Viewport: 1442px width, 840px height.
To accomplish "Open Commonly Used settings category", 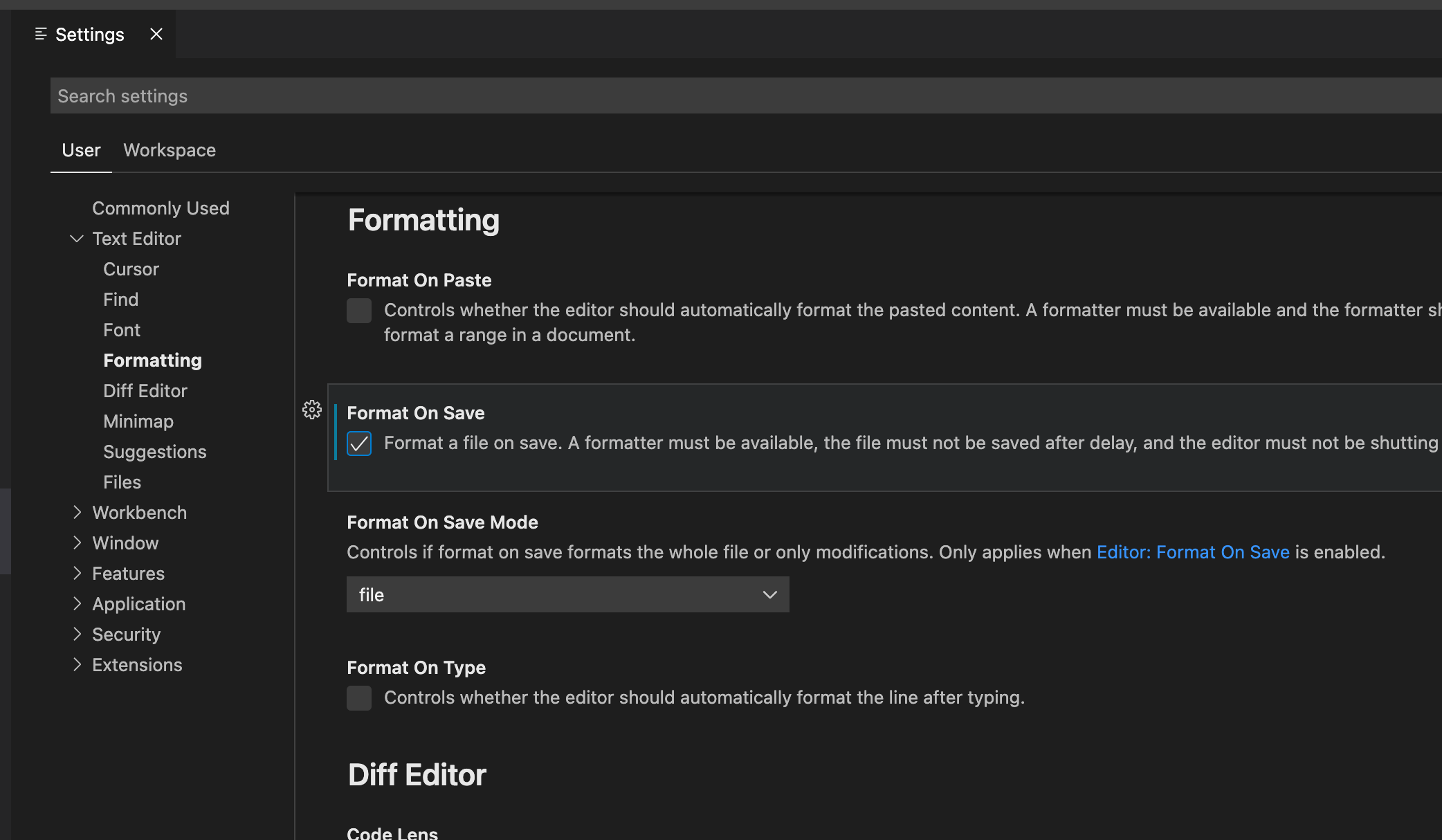I will click(161, 208).
